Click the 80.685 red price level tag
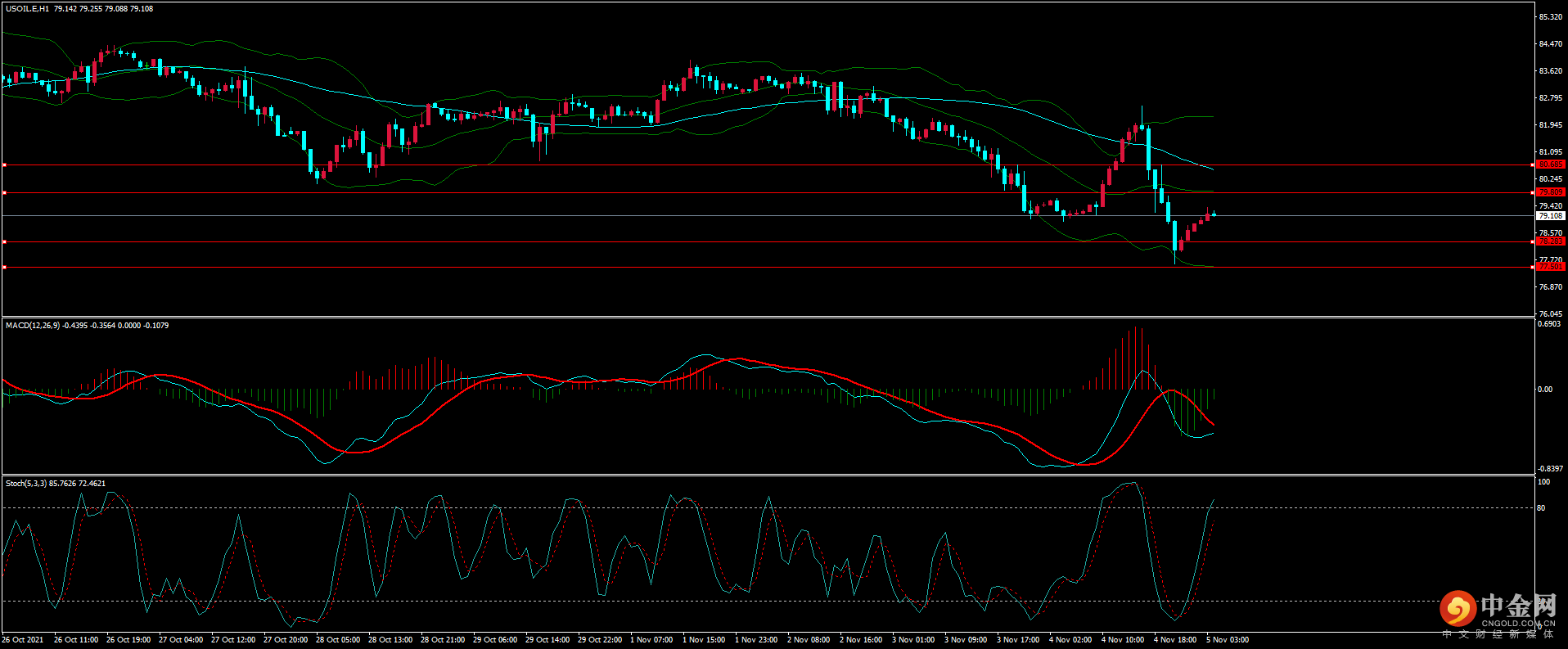 coord(1550,165)
